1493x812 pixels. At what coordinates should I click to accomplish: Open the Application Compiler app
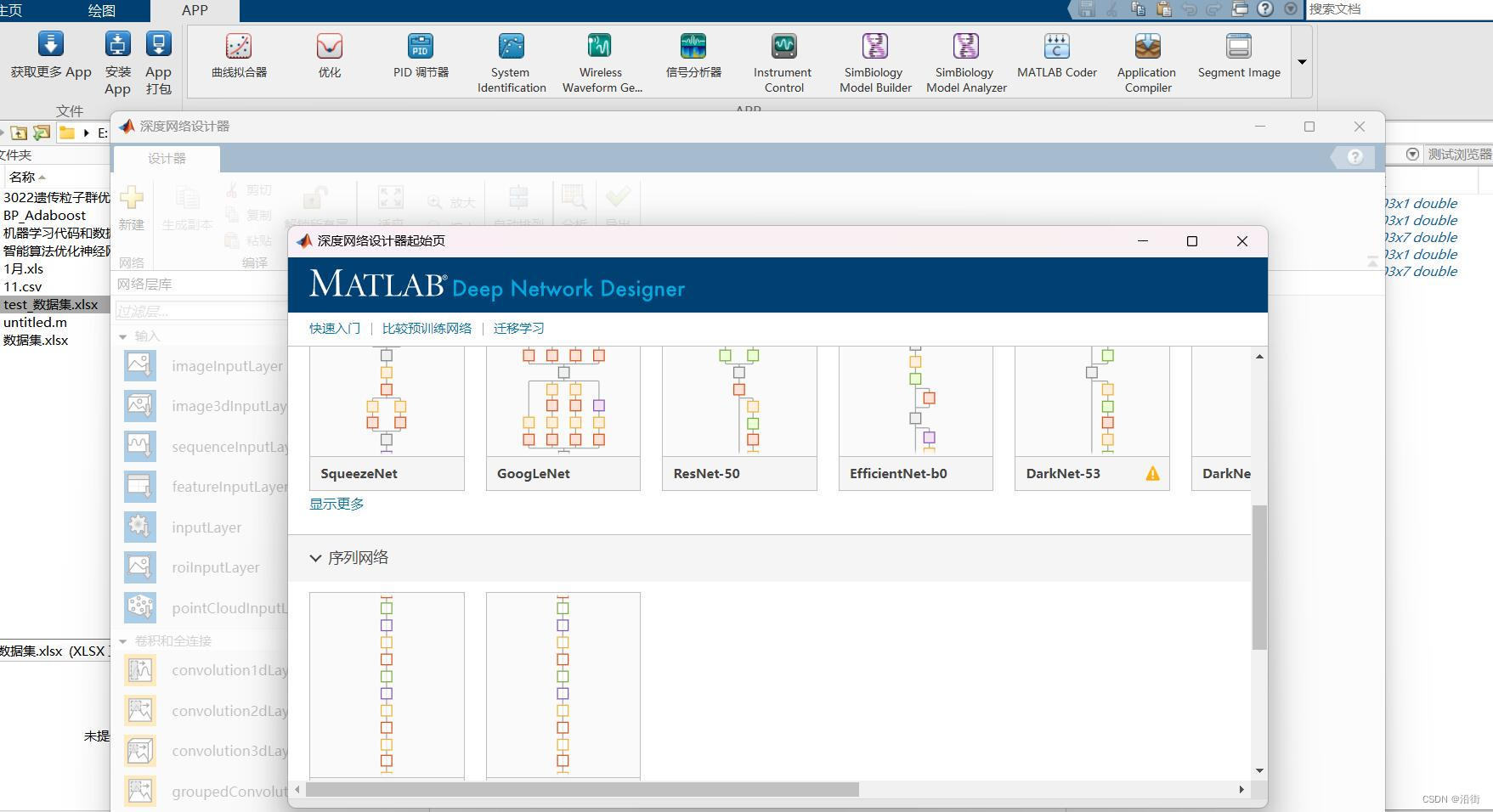pos(1147,47)
